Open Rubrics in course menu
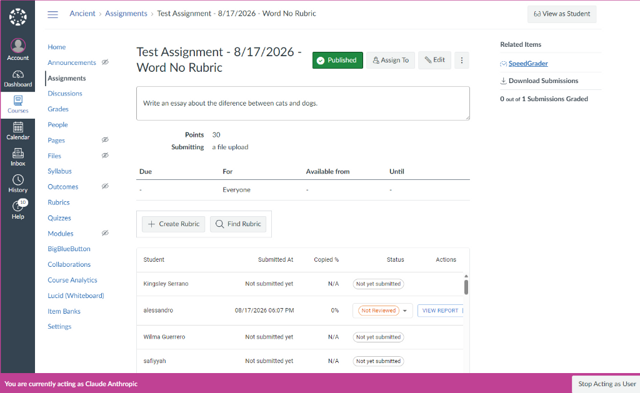This screenshot has height=393, width=640. 58,202
